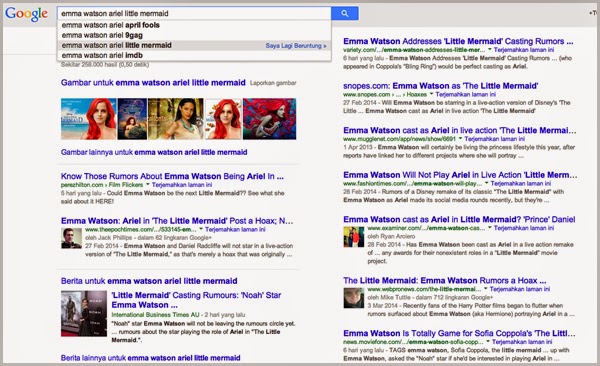
Task: Click 'International Business Times AU' source text
Action: 155,315
